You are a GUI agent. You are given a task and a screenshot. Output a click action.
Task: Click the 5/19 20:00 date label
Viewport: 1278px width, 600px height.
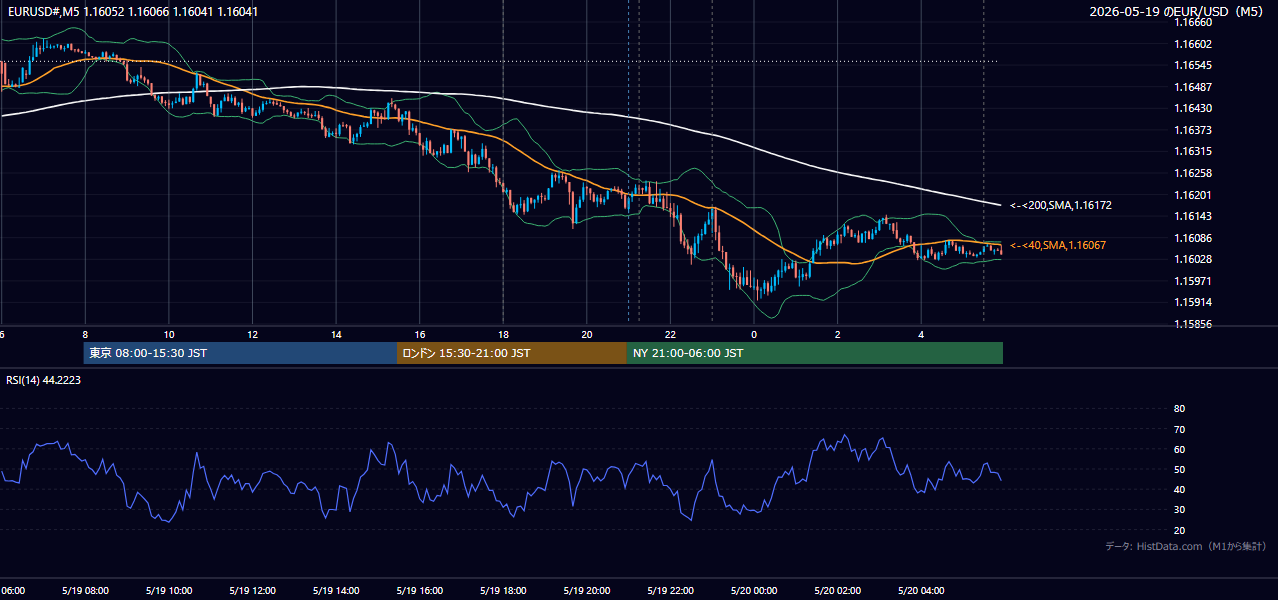point(586,591)
